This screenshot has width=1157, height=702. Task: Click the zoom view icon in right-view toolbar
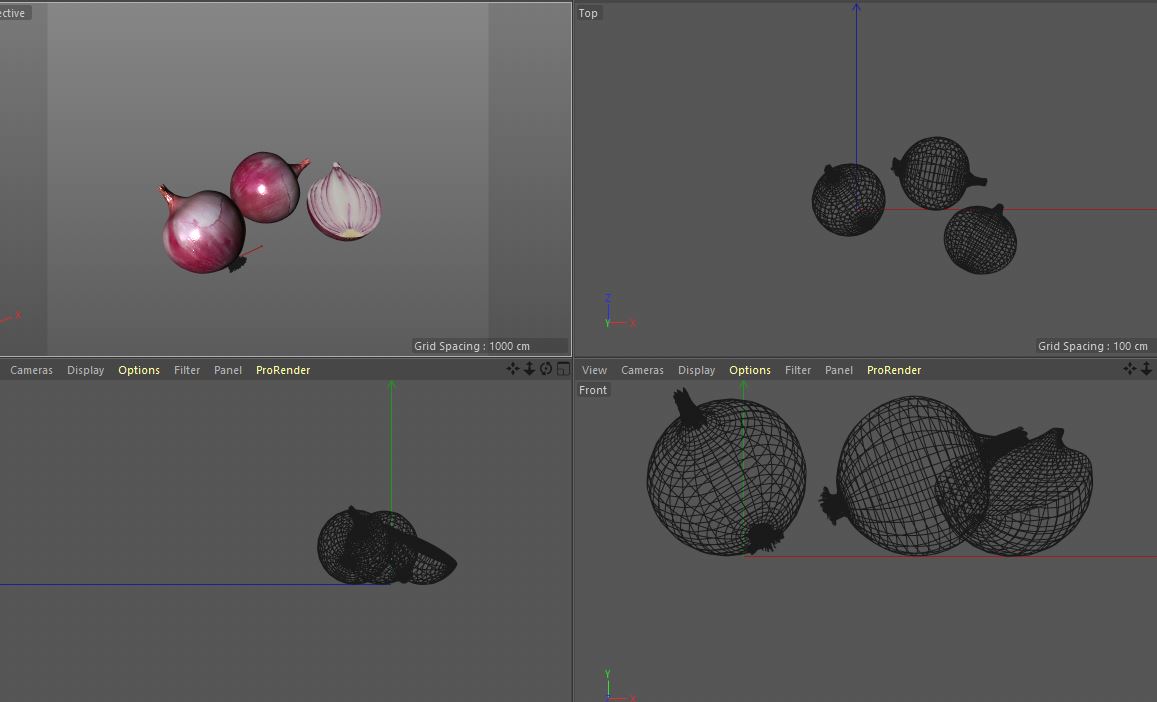[529, 369]
